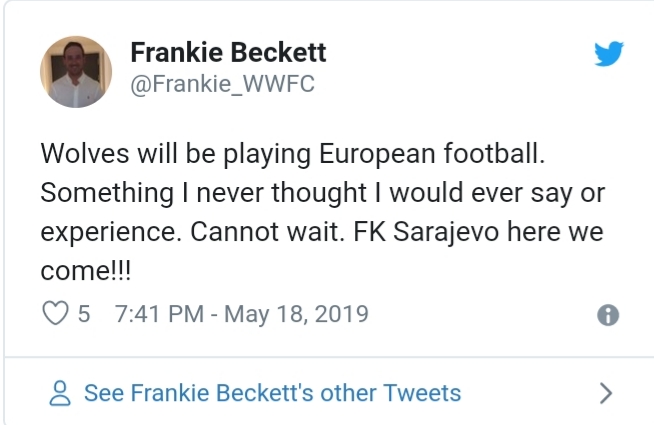
Task: Expand the right chevron arrow
Action: [604, 393]
